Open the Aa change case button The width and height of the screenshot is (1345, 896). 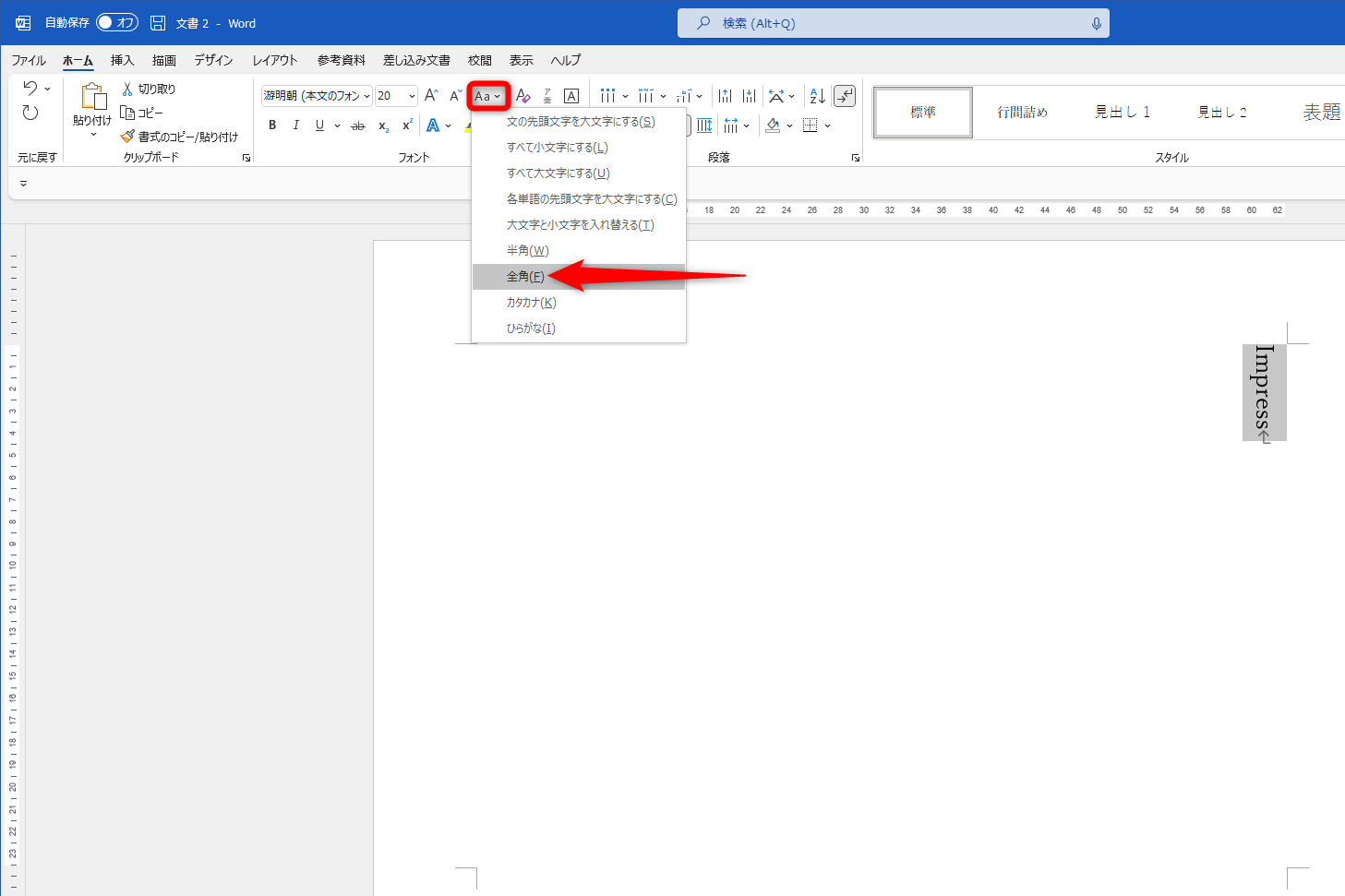coord(488,96)
